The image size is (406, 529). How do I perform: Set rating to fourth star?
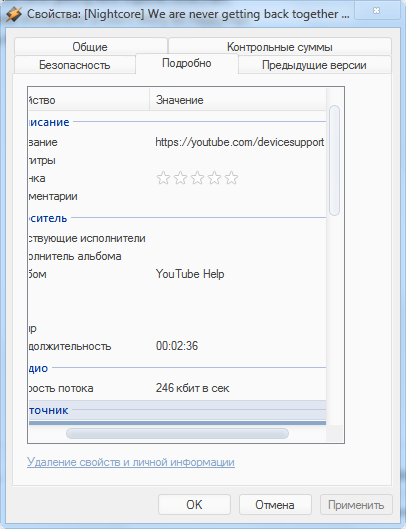point(214,178)
